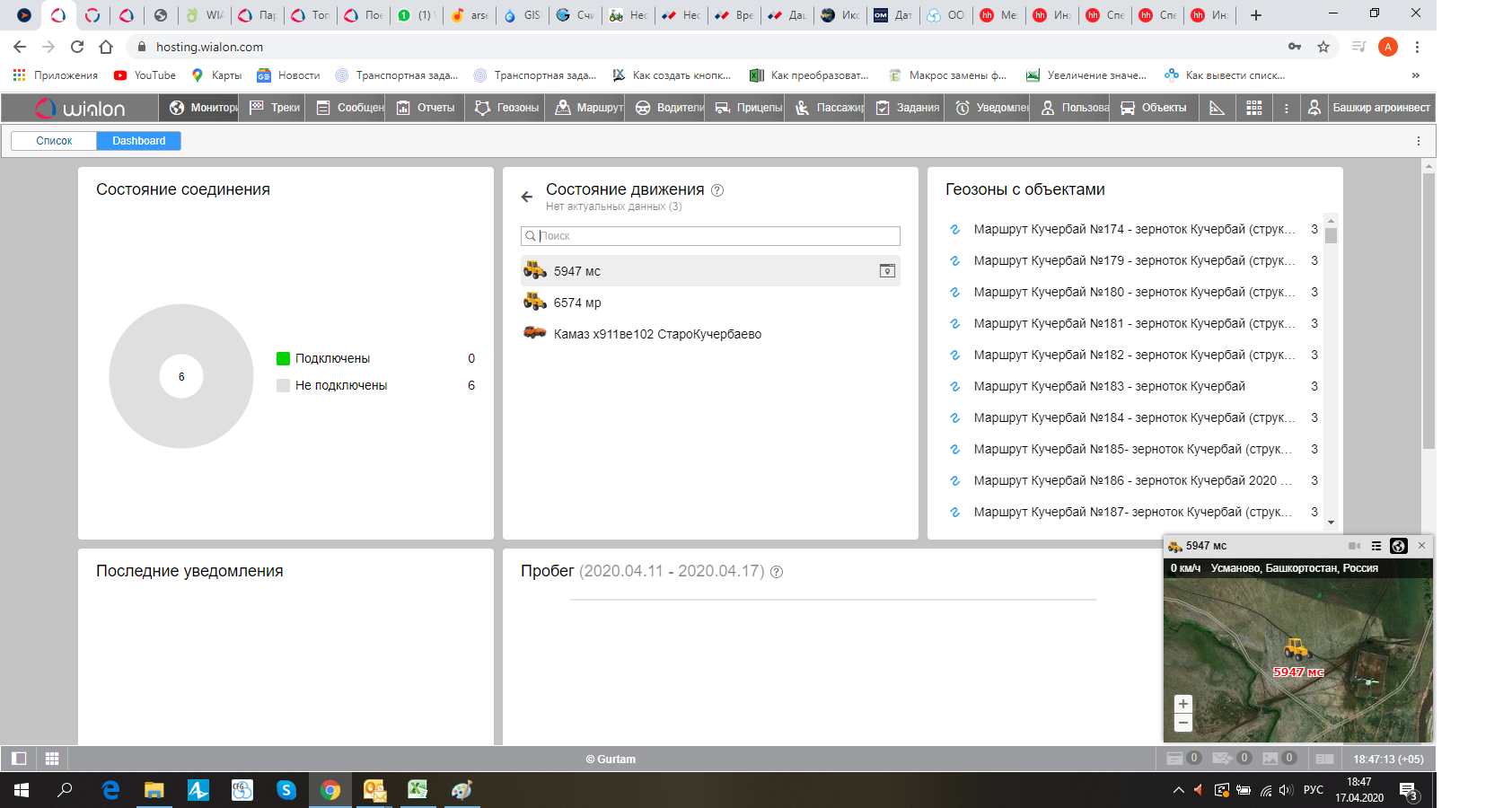Screen dimensions: 1512x808
Task: Click the globe map icon in mini-map header
Action: click(x=1398, y=546)
